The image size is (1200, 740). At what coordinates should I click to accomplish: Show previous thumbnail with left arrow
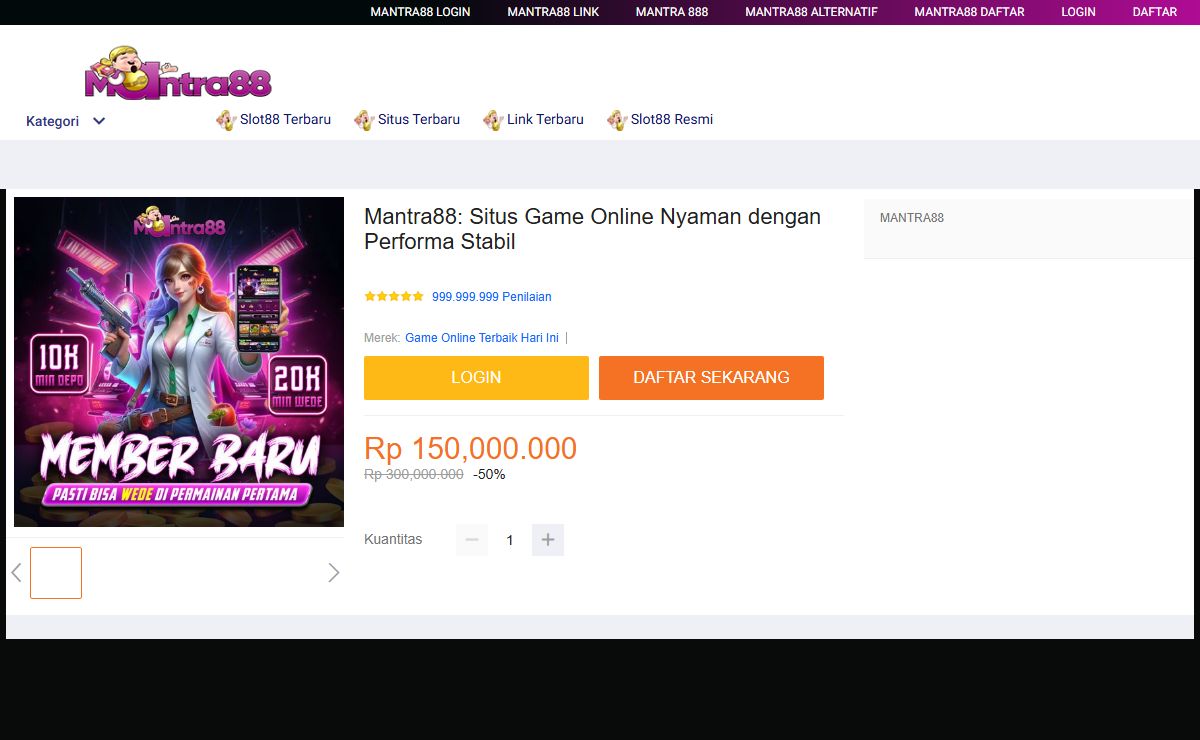(16, 573)
